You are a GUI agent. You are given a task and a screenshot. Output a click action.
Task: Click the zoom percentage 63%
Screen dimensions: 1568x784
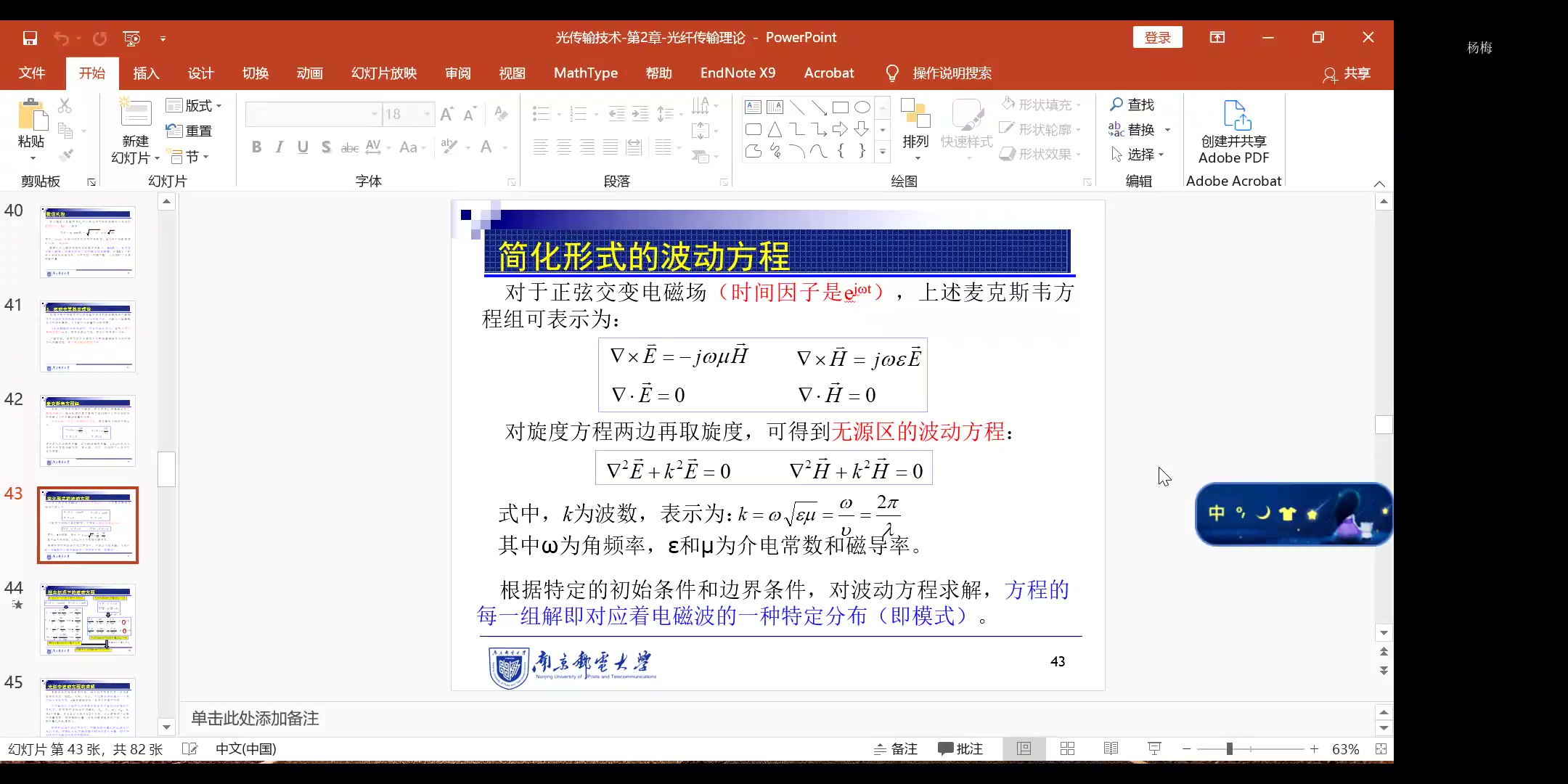(x=1345, y=748)
